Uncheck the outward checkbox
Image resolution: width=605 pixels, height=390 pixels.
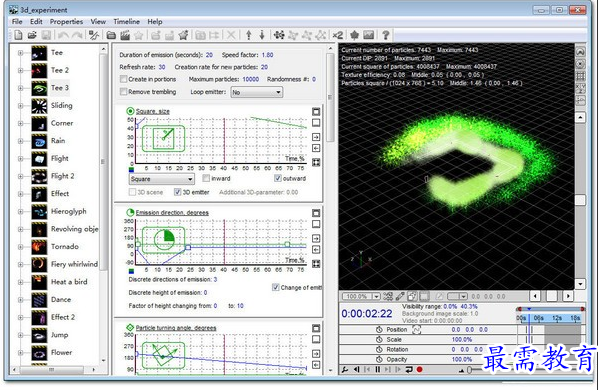[x=277, y=178]
